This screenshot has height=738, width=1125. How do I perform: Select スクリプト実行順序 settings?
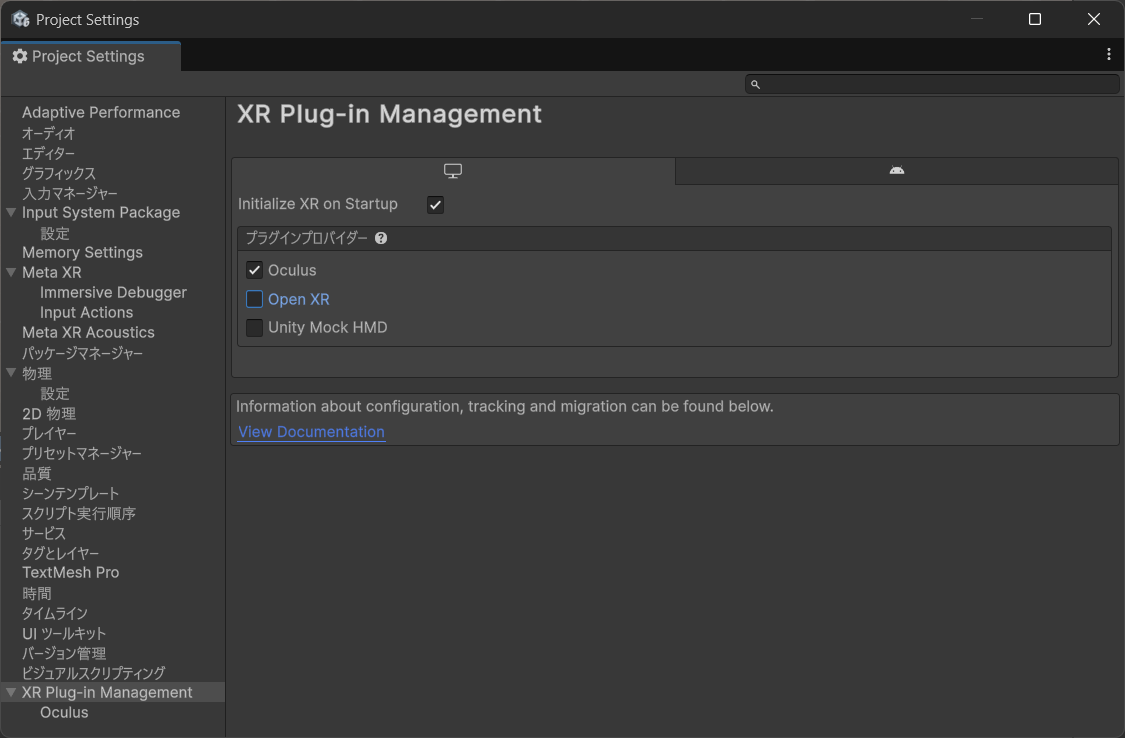(79, 513)
